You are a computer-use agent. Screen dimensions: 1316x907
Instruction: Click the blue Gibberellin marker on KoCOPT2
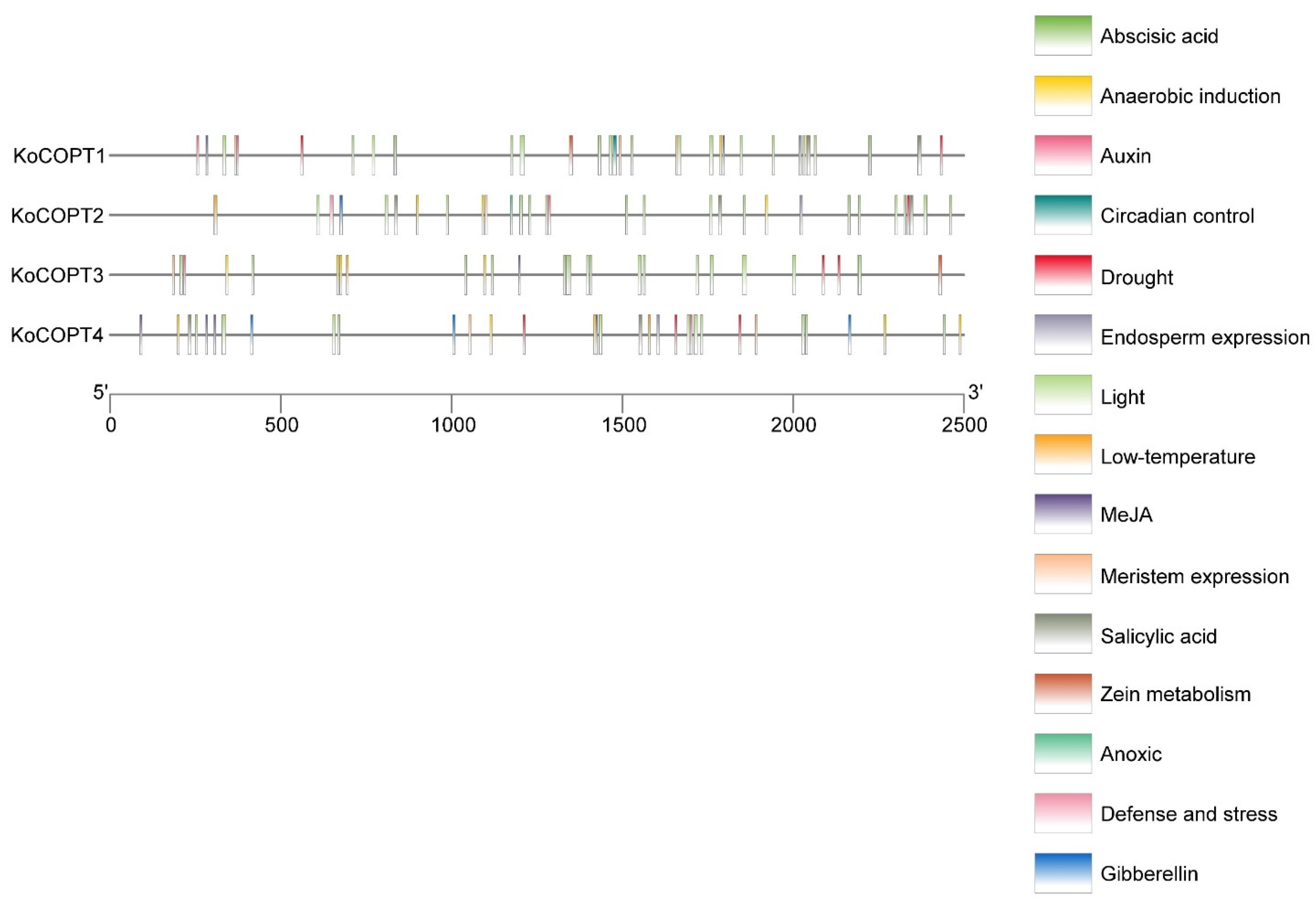point(341,215)
